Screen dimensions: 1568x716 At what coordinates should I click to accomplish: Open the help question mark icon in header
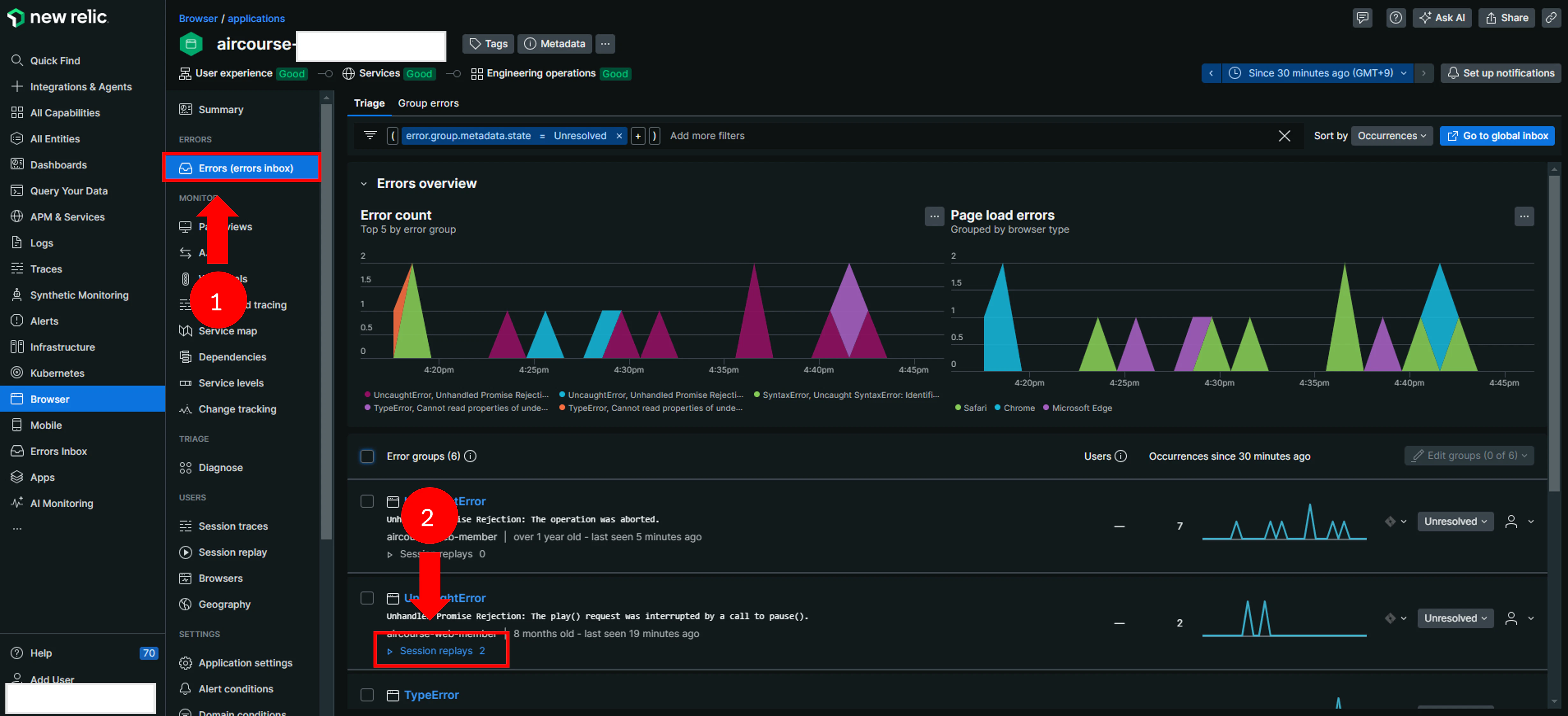click(1396, 18)
